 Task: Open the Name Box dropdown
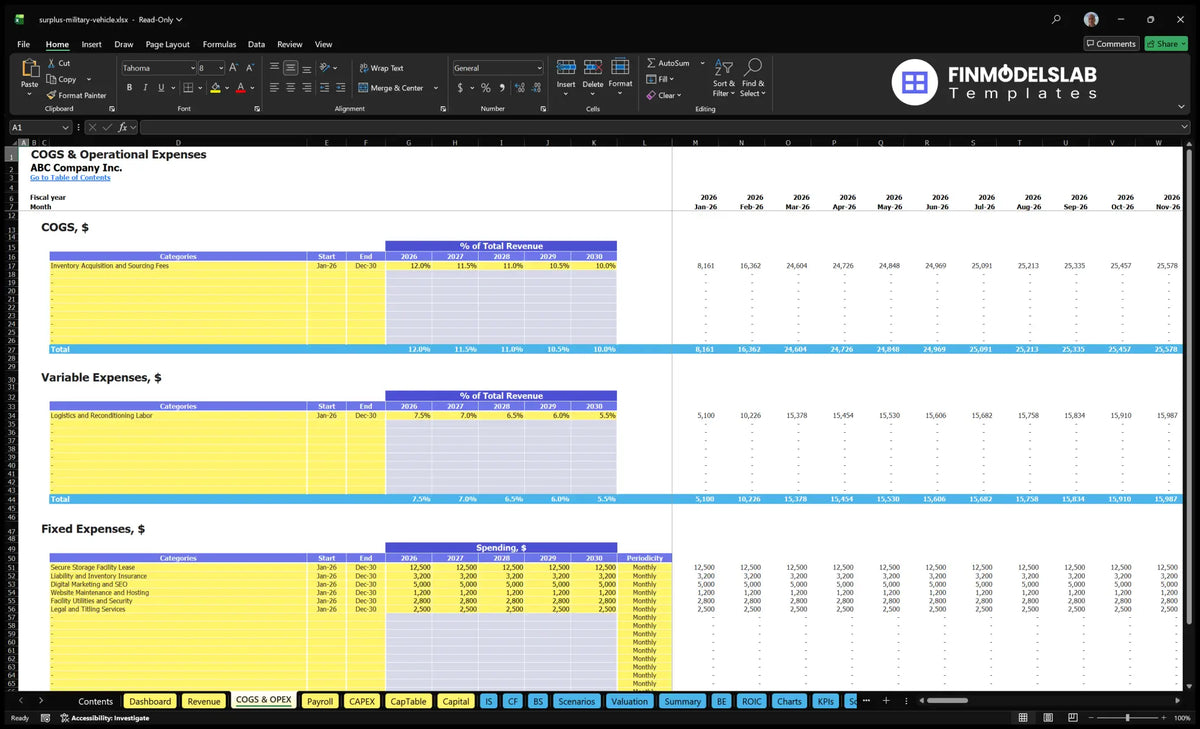tap(66, 127)
